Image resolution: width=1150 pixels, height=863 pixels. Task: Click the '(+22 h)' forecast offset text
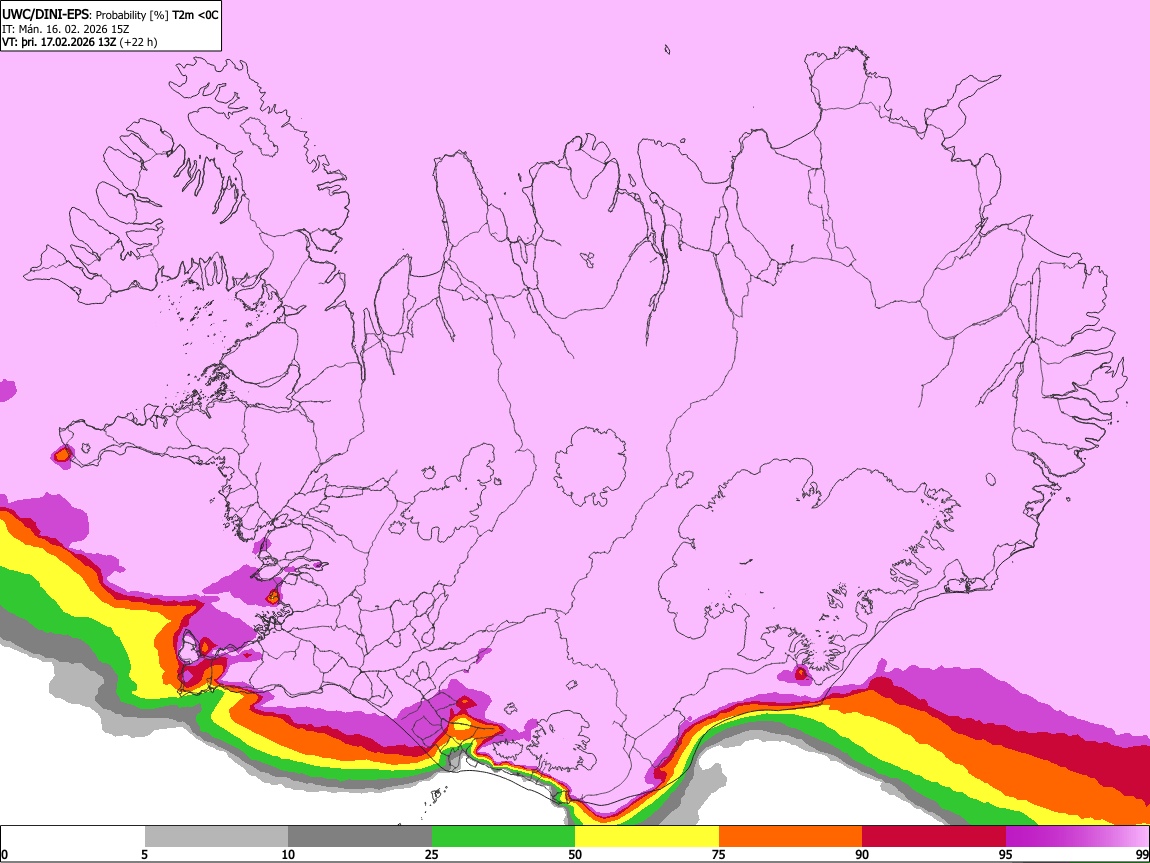coord(138,42)
